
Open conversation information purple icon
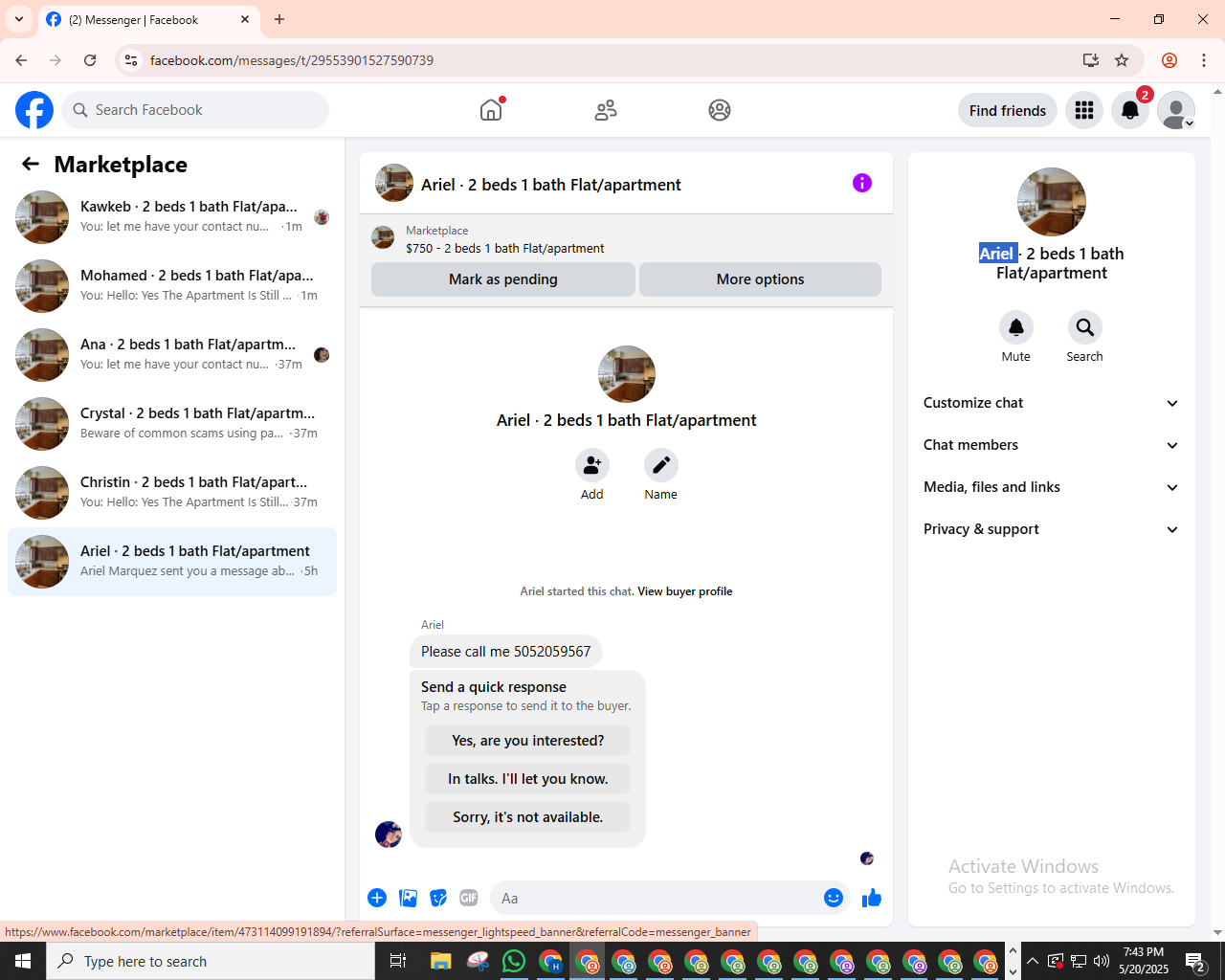tap(862, 183)
